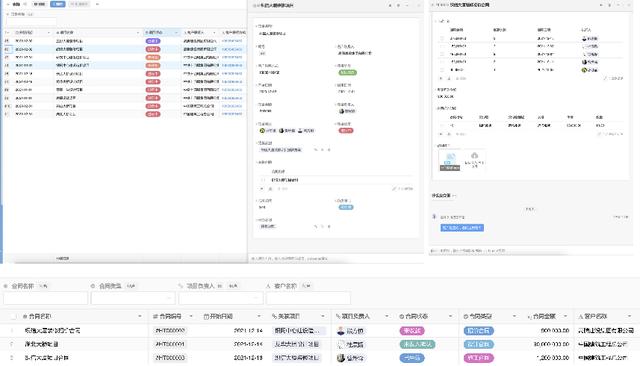
Task: Open the 项目负责人 filter combo box
Action: (221, 298)
